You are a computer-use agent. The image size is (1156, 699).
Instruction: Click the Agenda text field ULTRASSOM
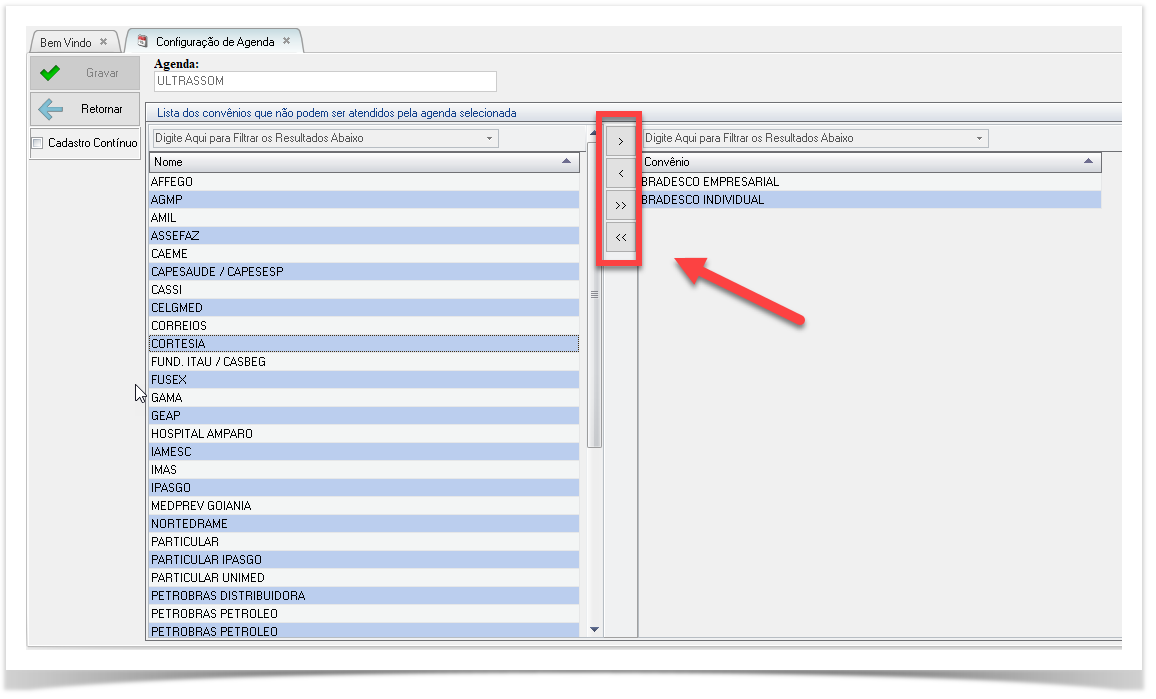coord(325,82)
